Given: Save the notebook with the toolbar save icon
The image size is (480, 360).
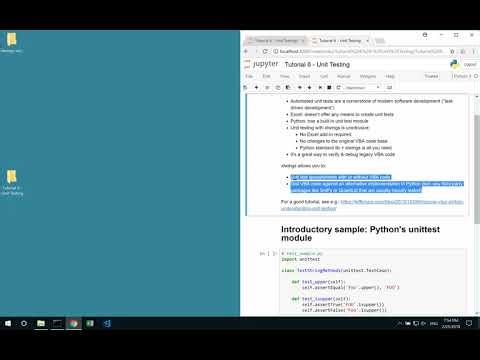Looking at the screenshot, I should [x=245, y=87].
